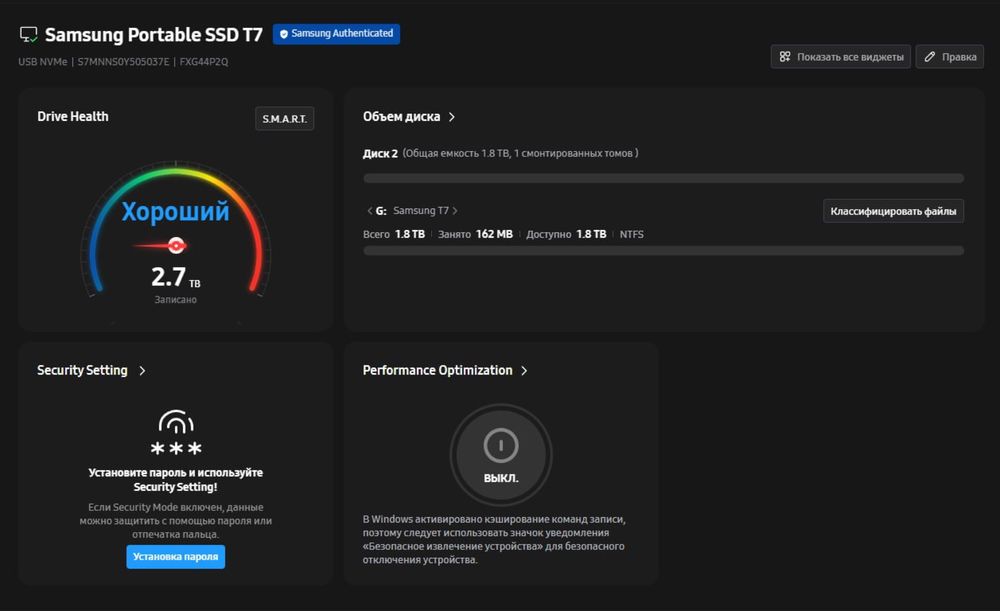The height and width of the screenshot is (611, 1000).
Task: Click the firmware FXG44P2Q text
Action: 203,62
